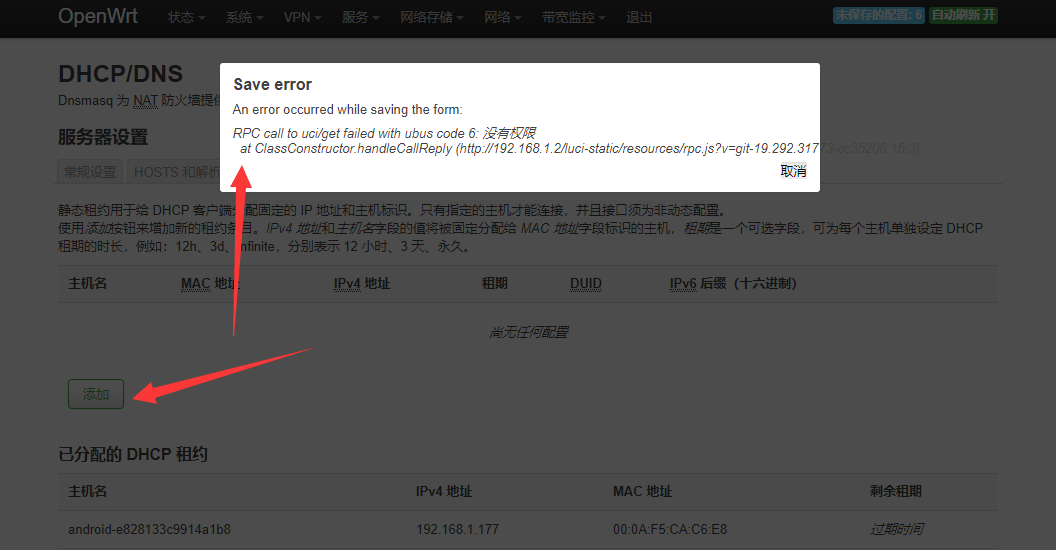
Task: Select the 过期时间 remaining lease value
Action: 896,529
